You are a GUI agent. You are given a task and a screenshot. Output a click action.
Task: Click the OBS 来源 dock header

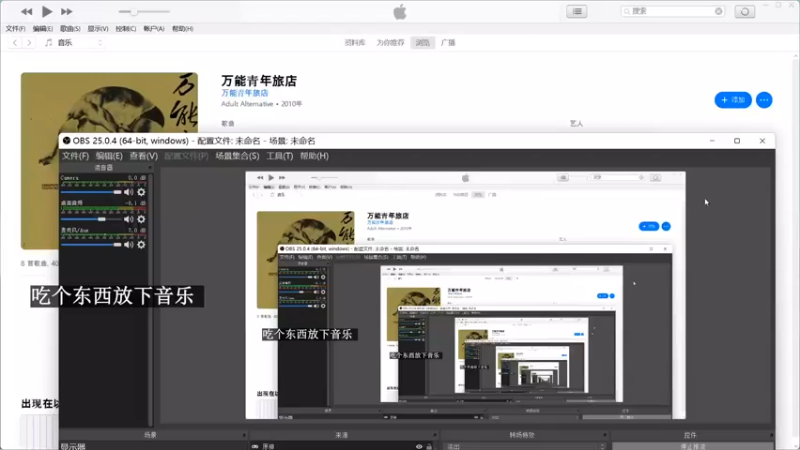pyautogui.click(x=342, y=435)
